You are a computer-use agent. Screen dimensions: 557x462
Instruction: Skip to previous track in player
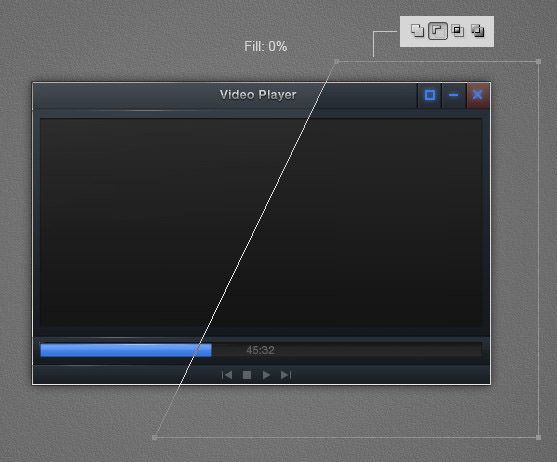point(227,375)
